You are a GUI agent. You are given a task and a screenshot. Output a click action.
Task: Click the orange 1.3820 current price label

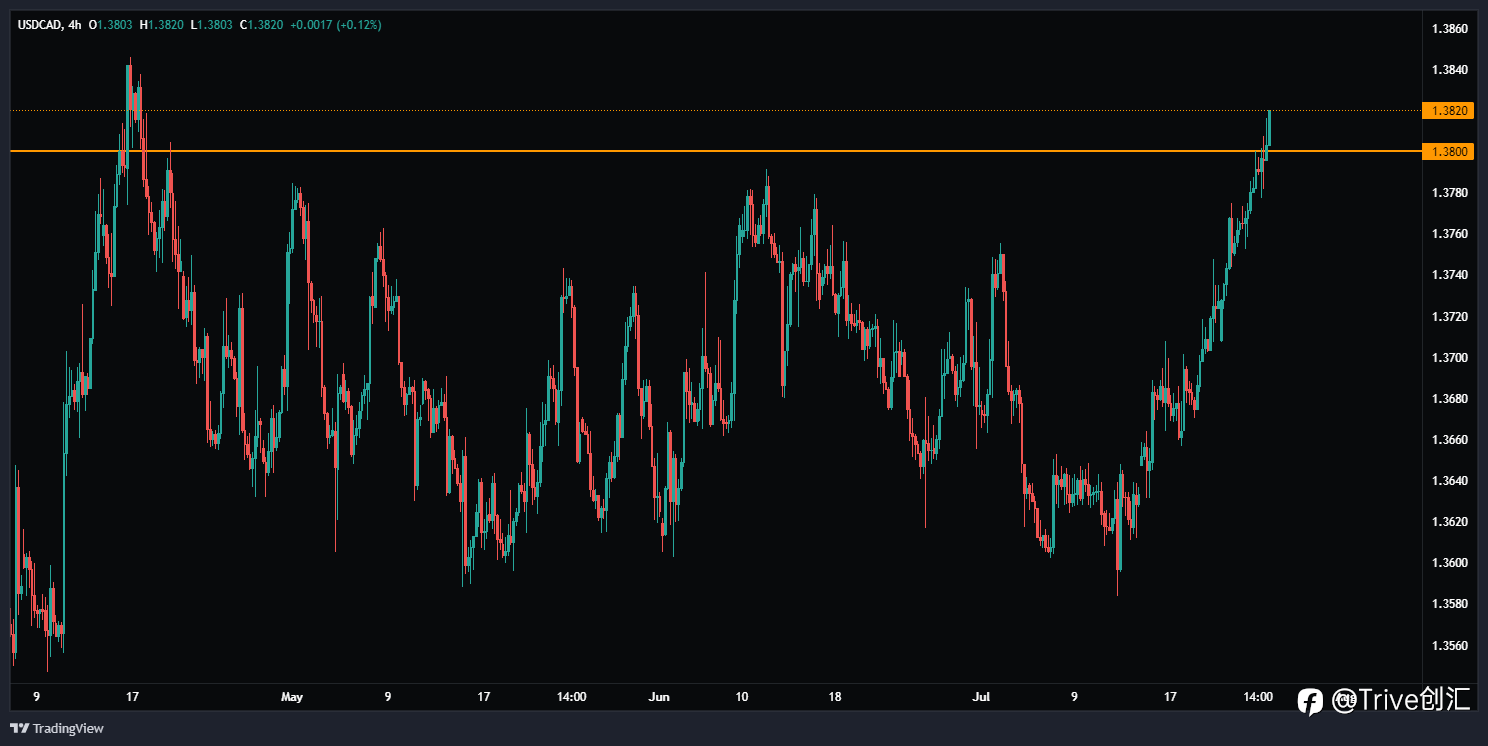pos(1449,110)
